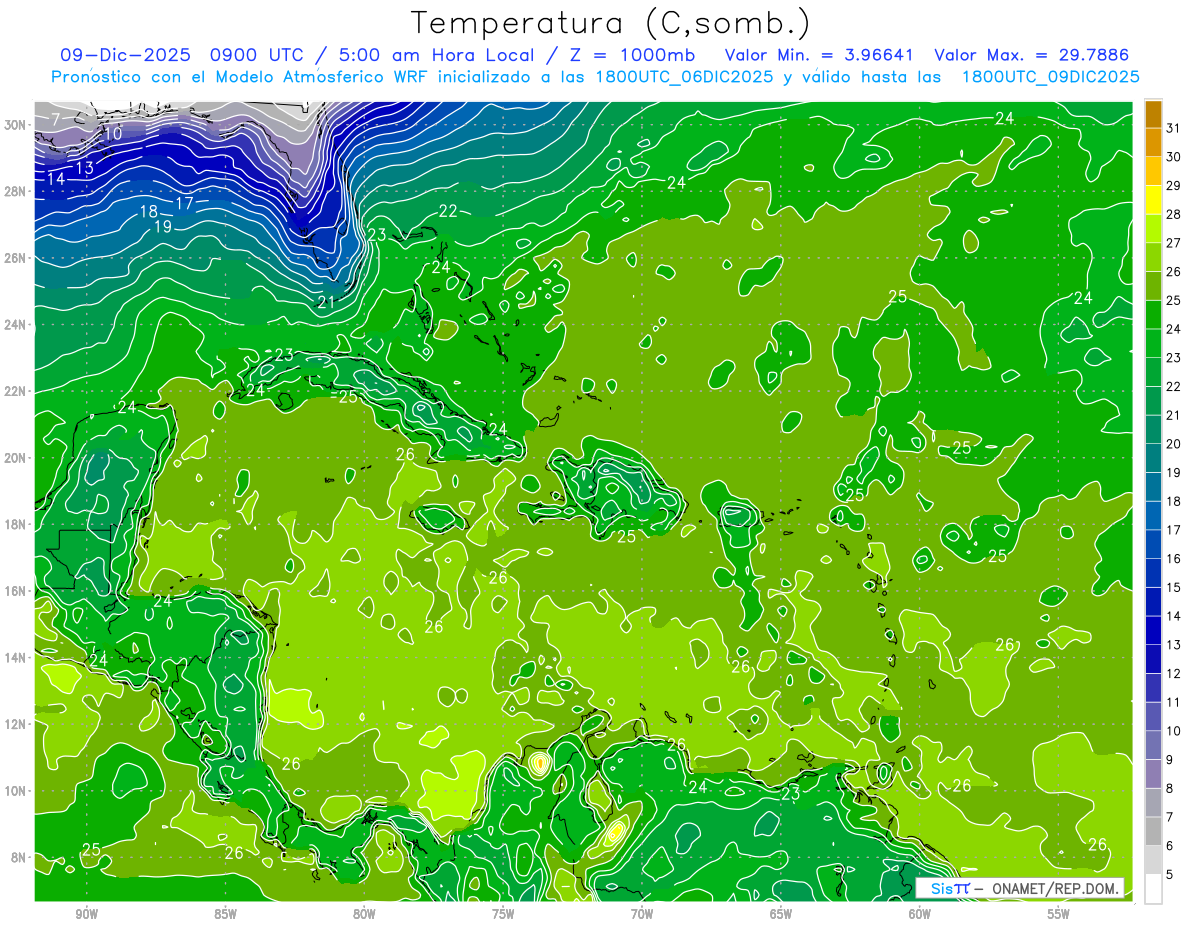
Task: Click the legend value label "27"
Action: pyautogui.click(x=1174, y=243)
